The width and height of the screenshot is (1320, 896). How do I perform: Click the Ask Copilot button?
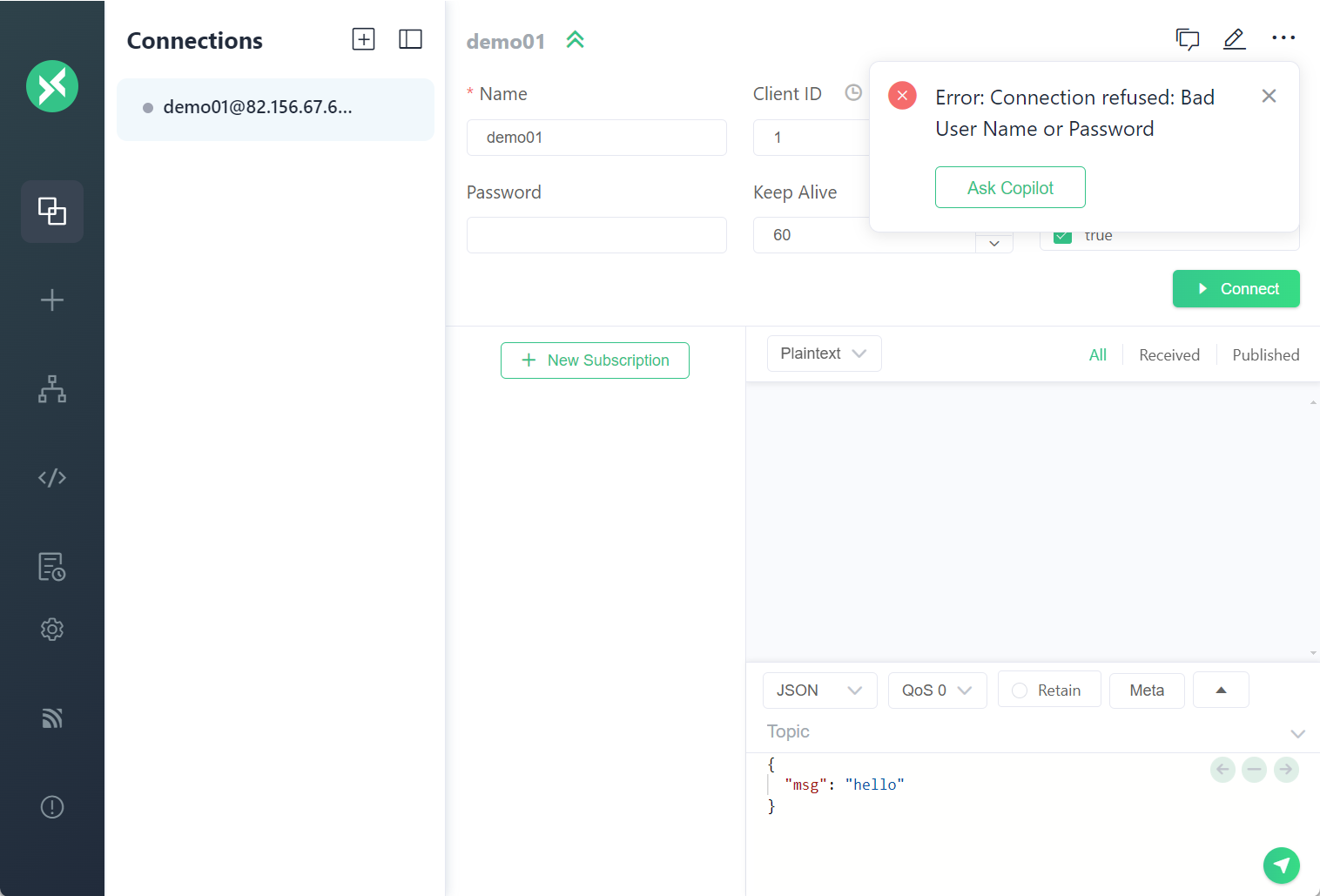[1010, 187]
